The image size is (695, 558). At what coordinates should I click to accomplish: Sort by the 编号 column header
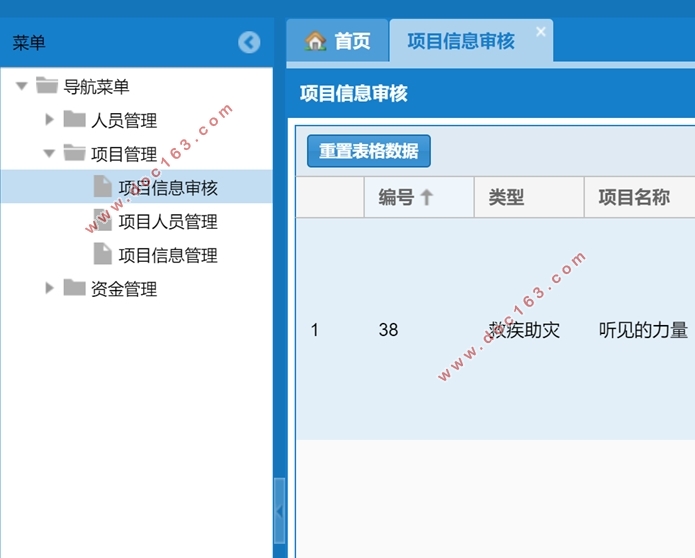[x=419, y=197]
